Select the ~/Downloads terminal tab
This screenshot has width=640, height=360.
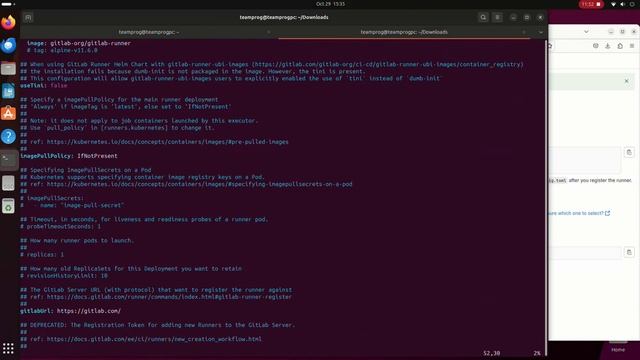(404, 32)
